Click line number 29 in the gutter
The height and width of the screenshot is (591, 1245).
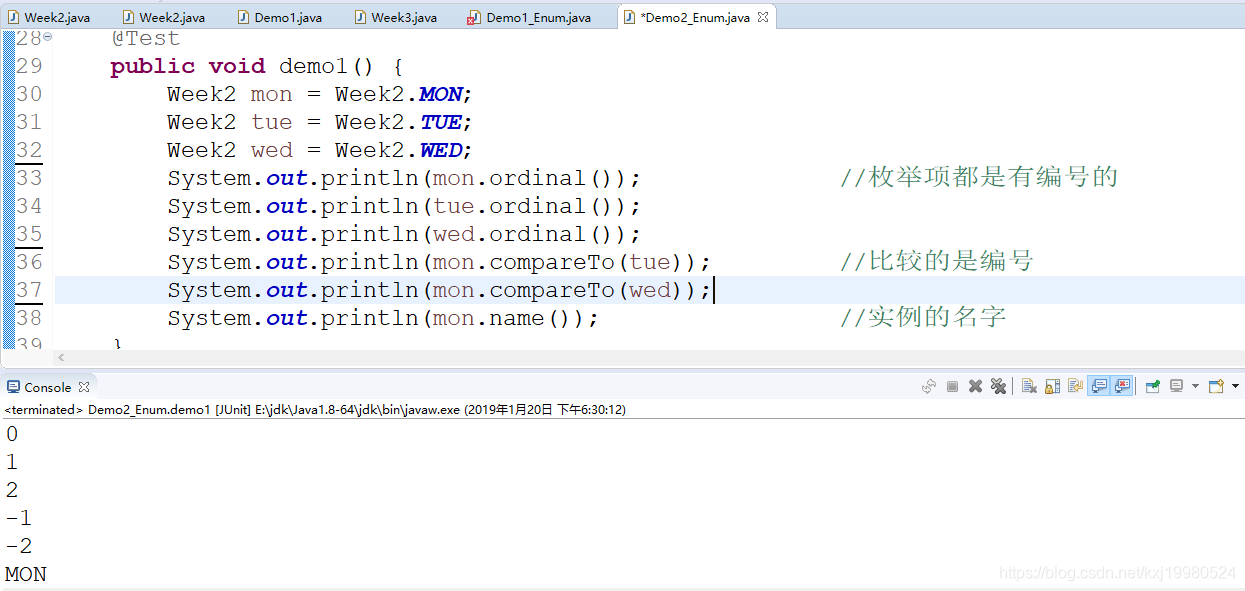pyautogui.click(x=30, y=66)
